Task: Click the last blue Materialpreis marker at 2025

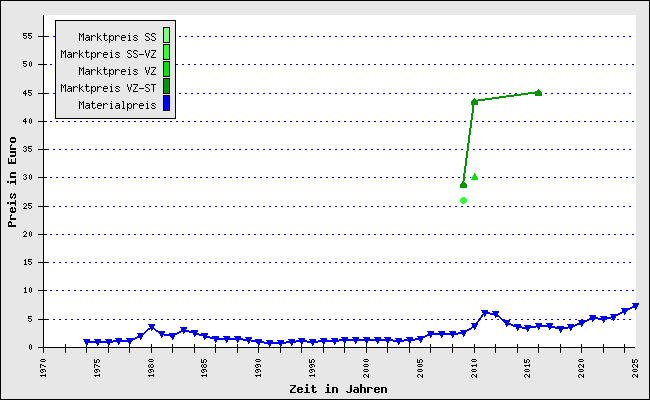Action: click(x=635, y=306)
